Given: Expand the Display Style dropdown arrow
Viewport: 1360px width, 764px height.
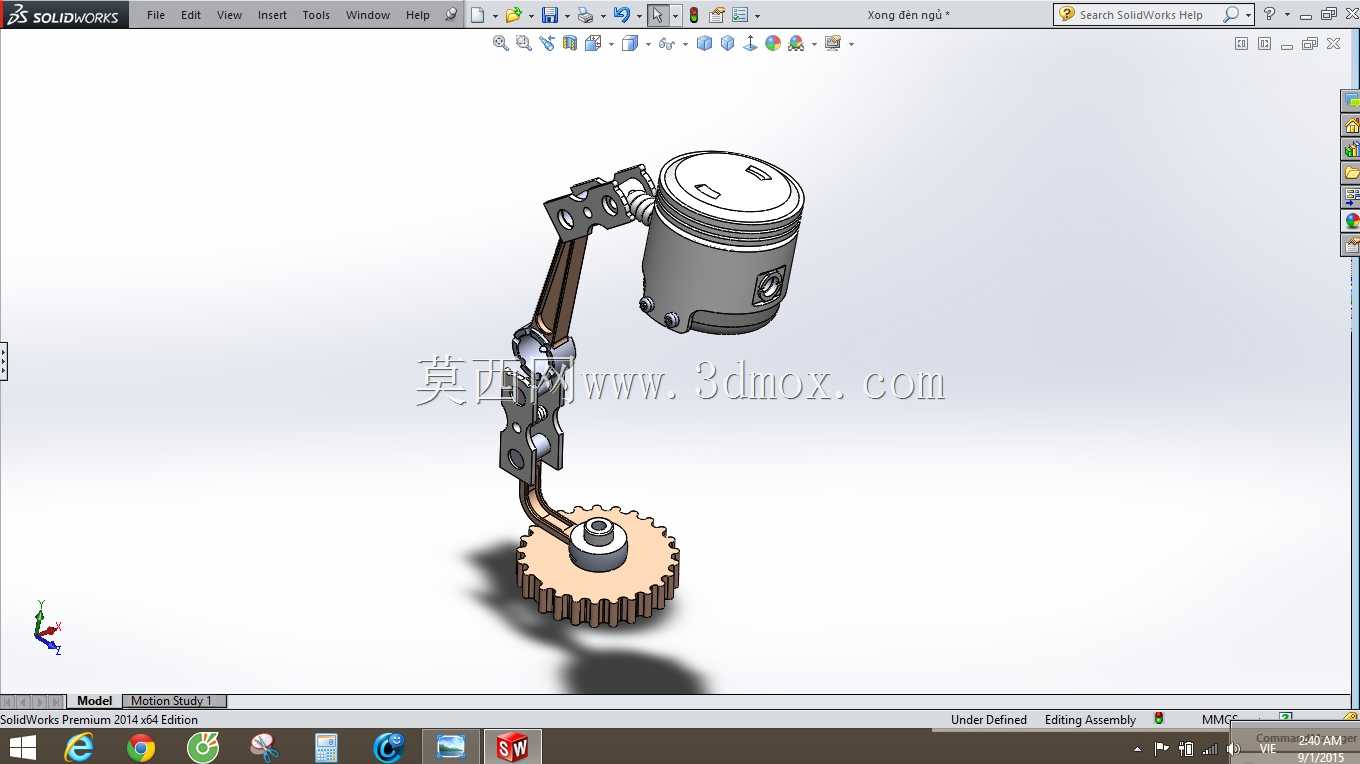Looking at the screenshot, I should click(x=647, y=44).
